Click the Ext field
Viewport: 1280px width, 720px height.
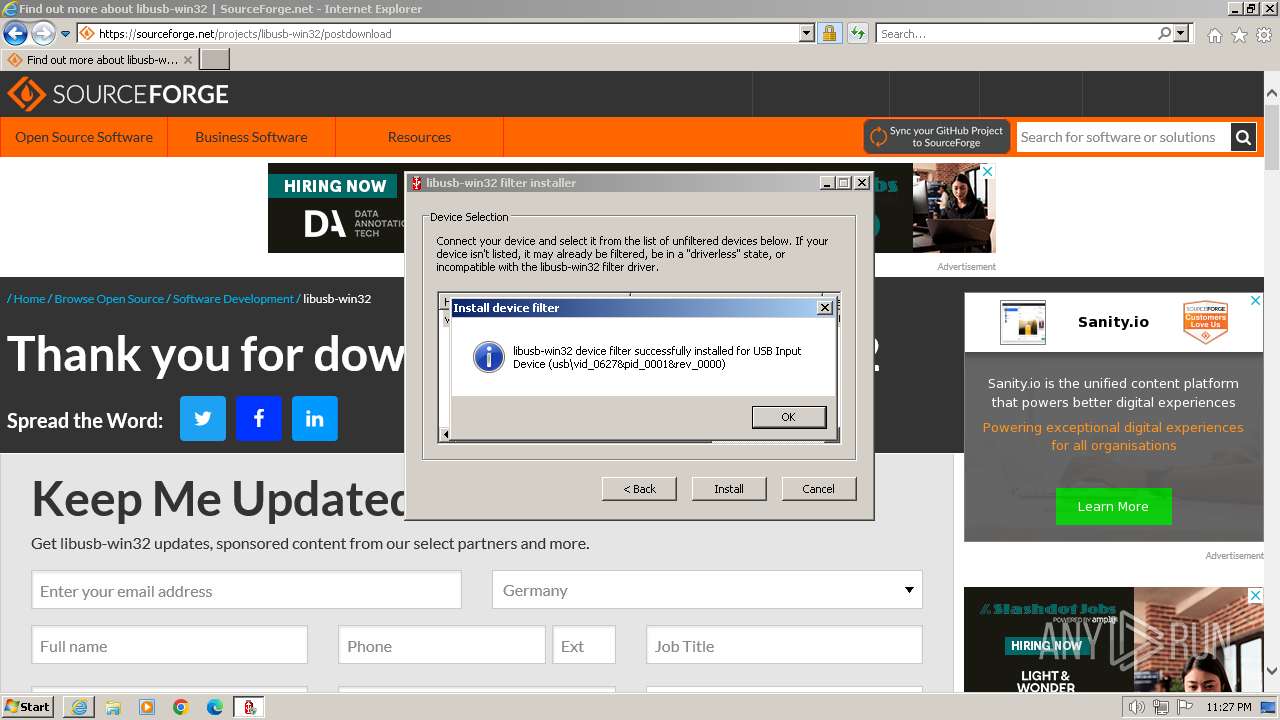coord(584,645)
